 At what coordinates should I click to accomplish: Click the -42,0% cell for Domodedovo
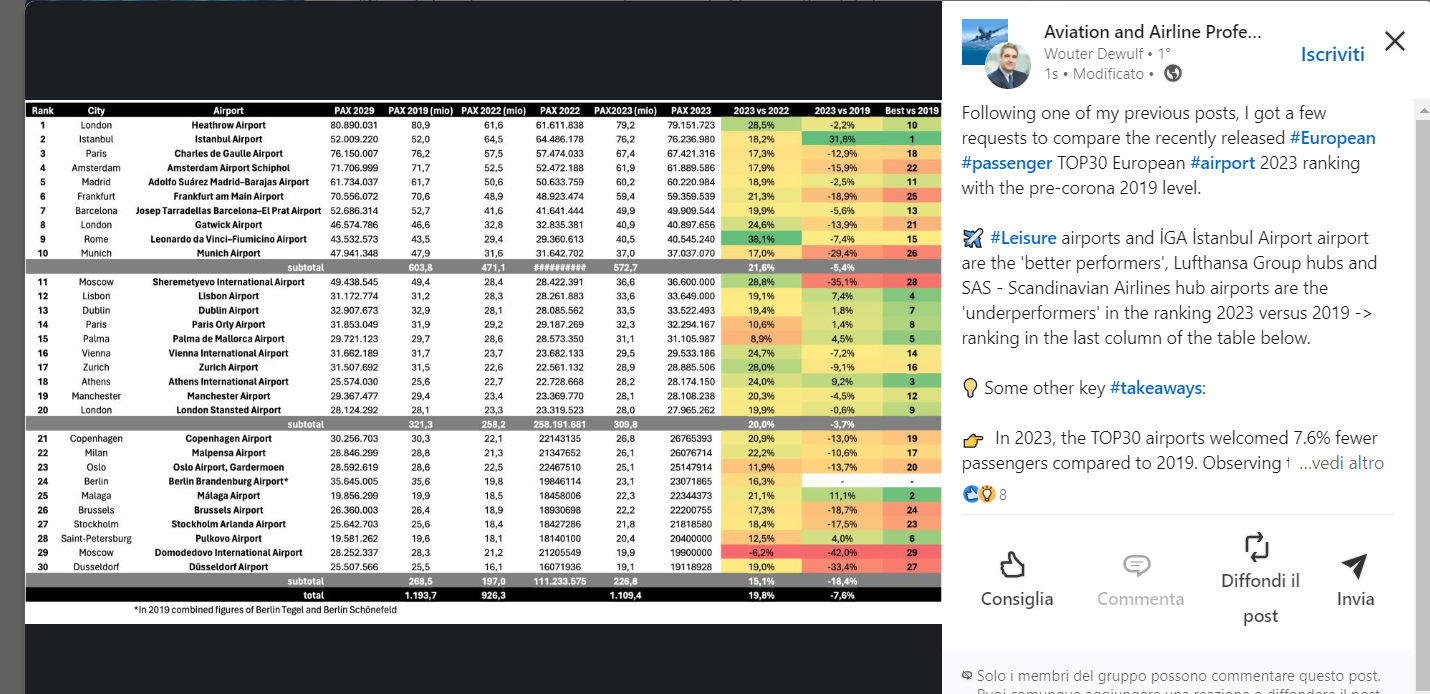coord(841,552)
